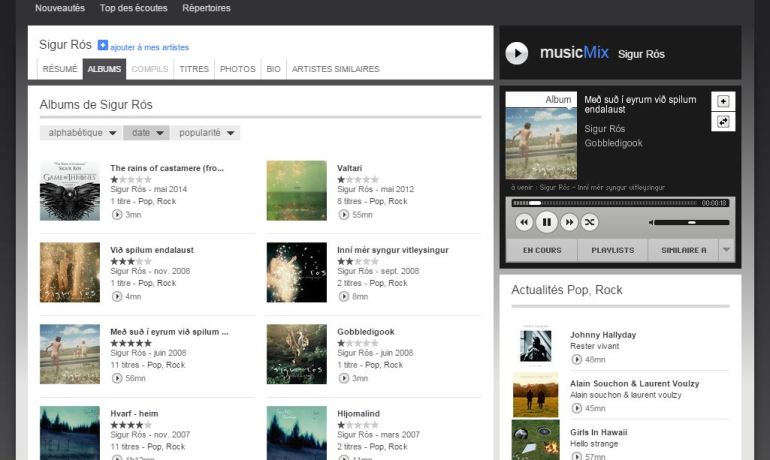The width and height of the screenshot is (770, 460).
Task: Switch to the RÉSUMÉ tab
Action: (x=60, y=69)
